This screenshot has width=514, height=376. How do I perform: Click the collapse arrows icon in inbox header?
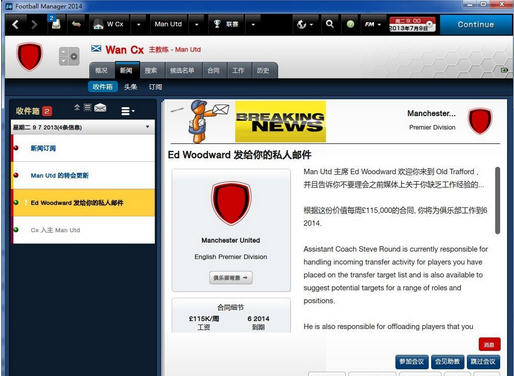point(77,107)
